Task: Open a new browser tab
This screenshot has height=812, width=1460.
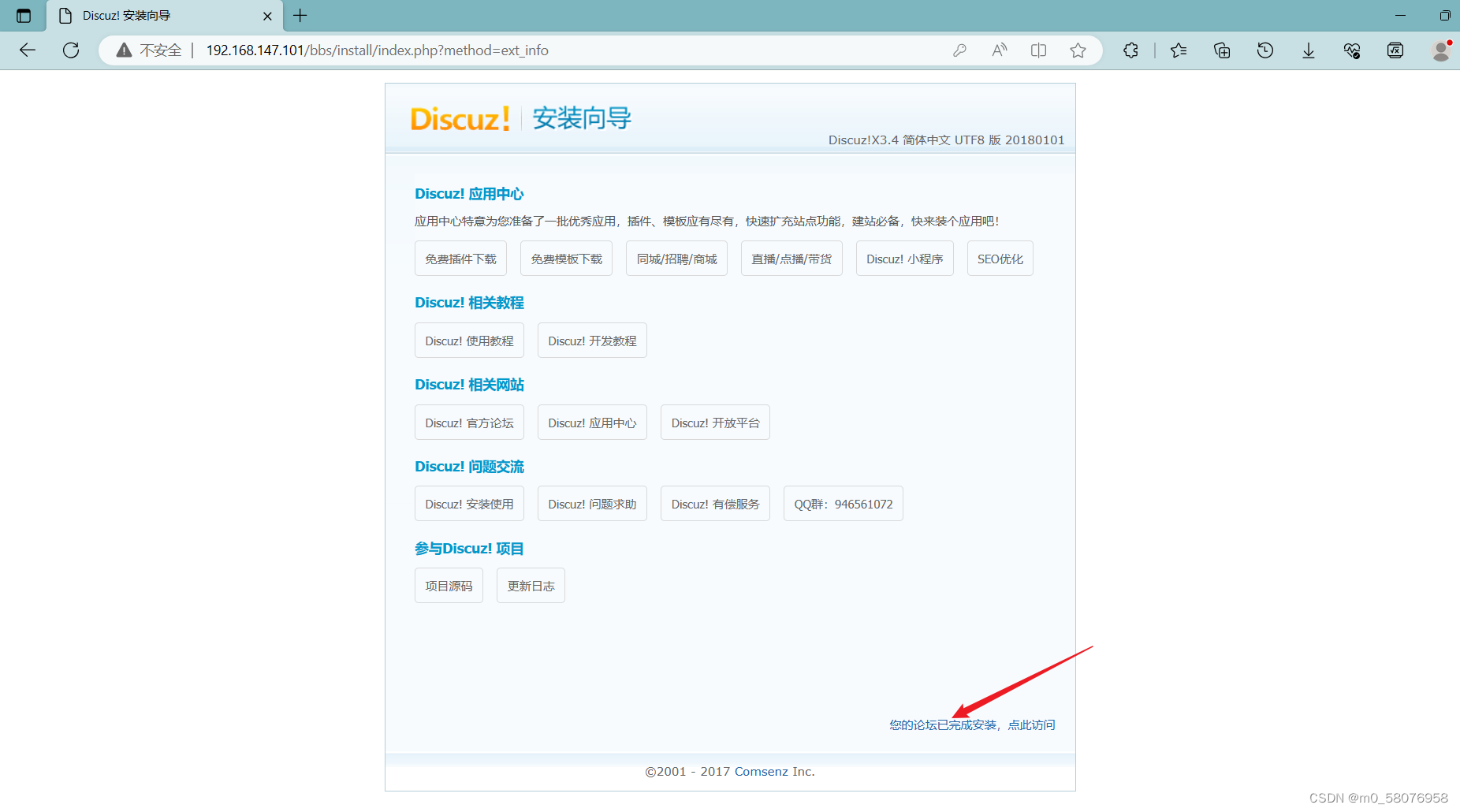Action: tap(300, 16)
